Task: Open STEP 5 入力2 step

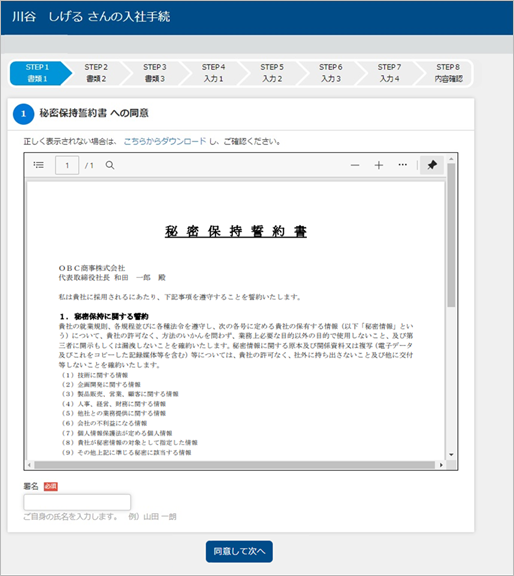Action: click(272, 73)
